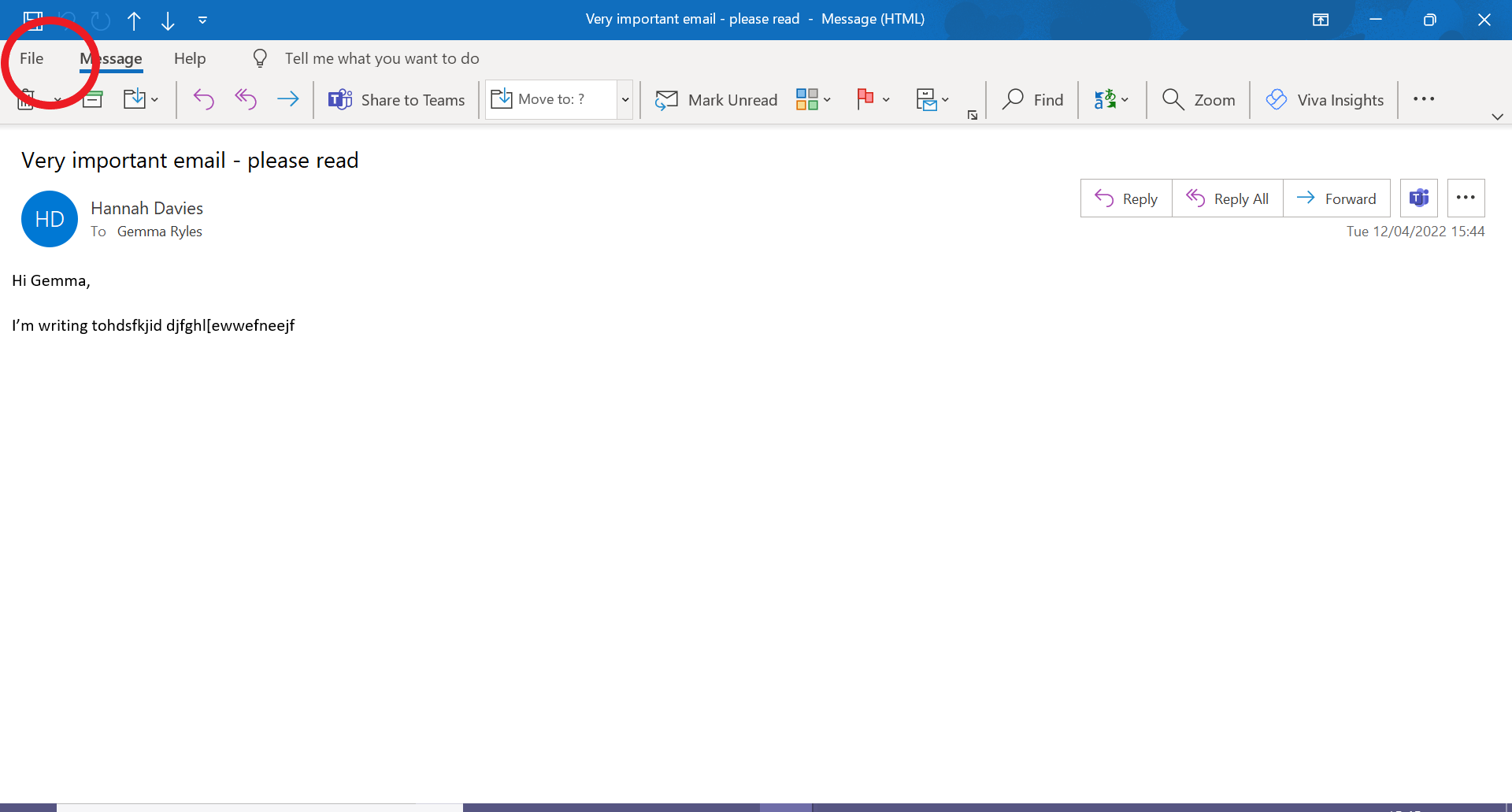The width and height of the screenshot is (1512, 812).
Task: Reply using the header Reply button
Action: click(1126, 198)
